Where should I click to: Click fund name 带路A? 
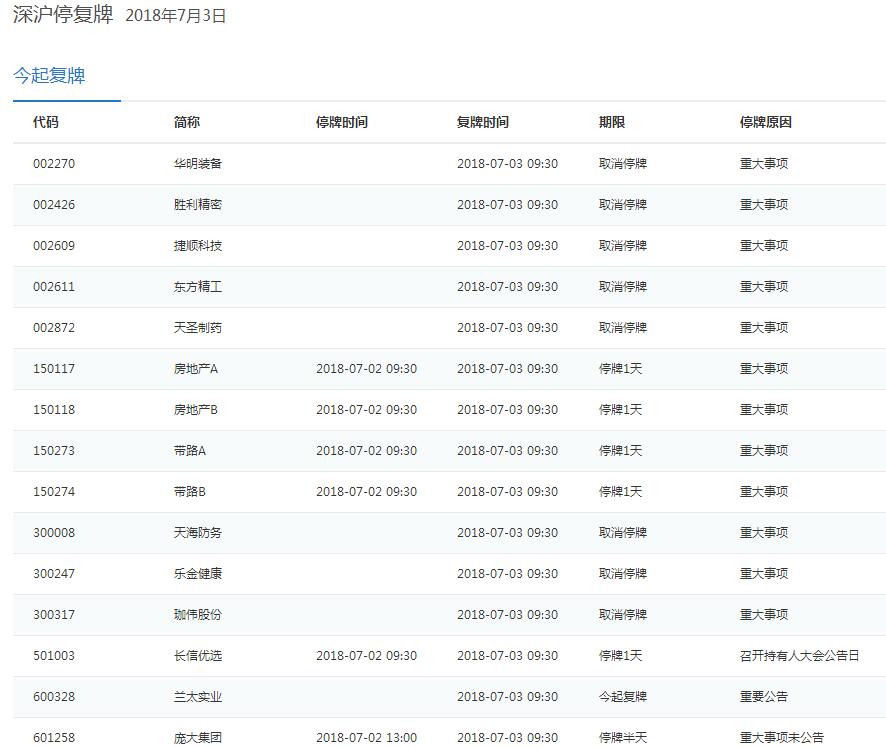[190, 451]
